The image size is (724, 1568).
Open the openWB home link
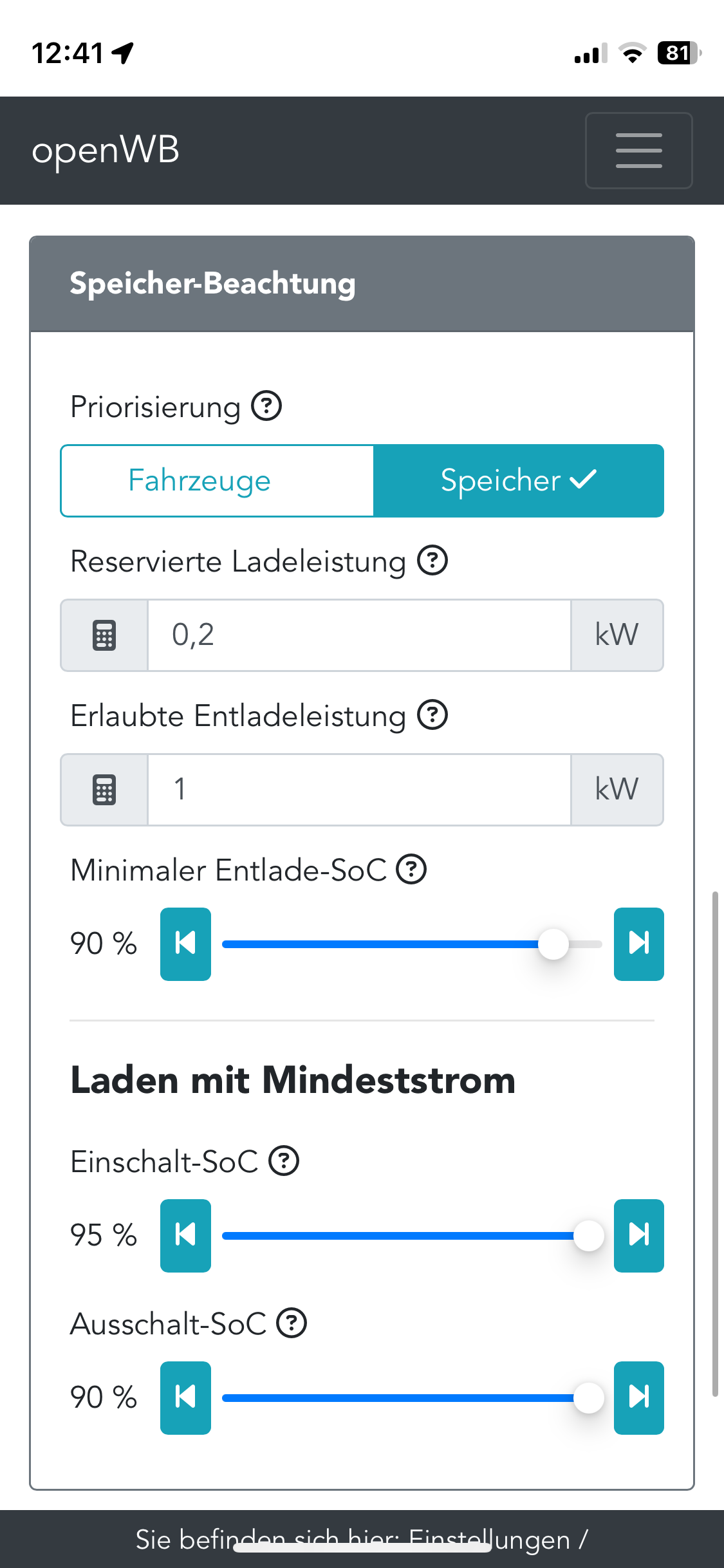(x=106, y=151)
